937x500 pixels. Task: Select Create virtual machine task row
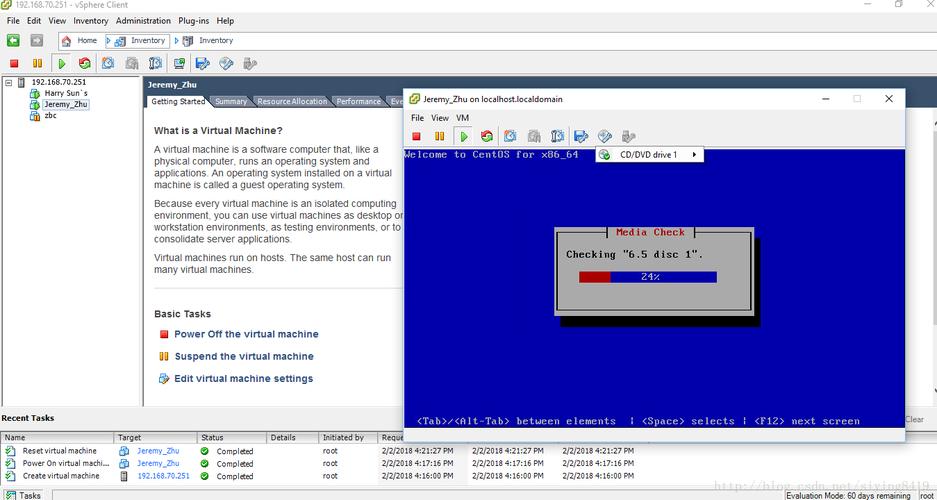(x=320, y=476)
